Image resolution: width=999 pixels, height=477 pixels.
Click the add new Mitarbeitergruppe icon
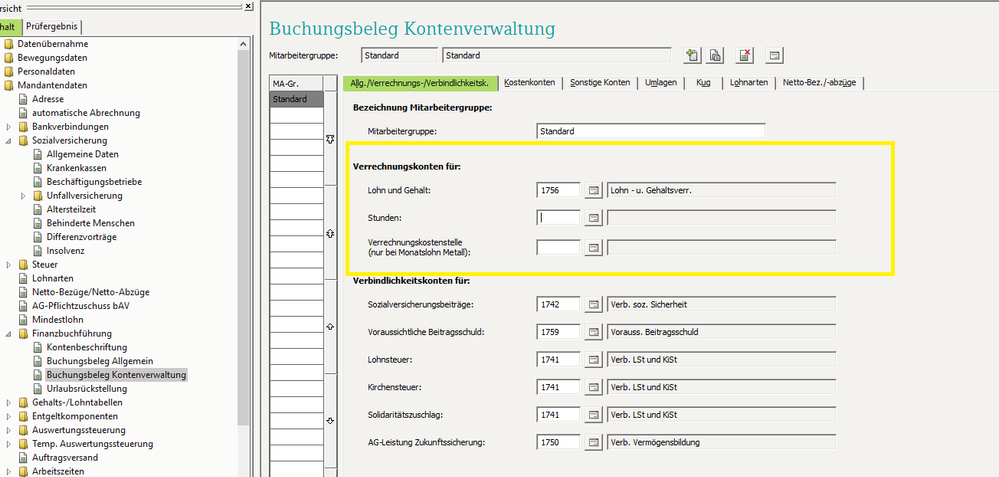(691, 55)
